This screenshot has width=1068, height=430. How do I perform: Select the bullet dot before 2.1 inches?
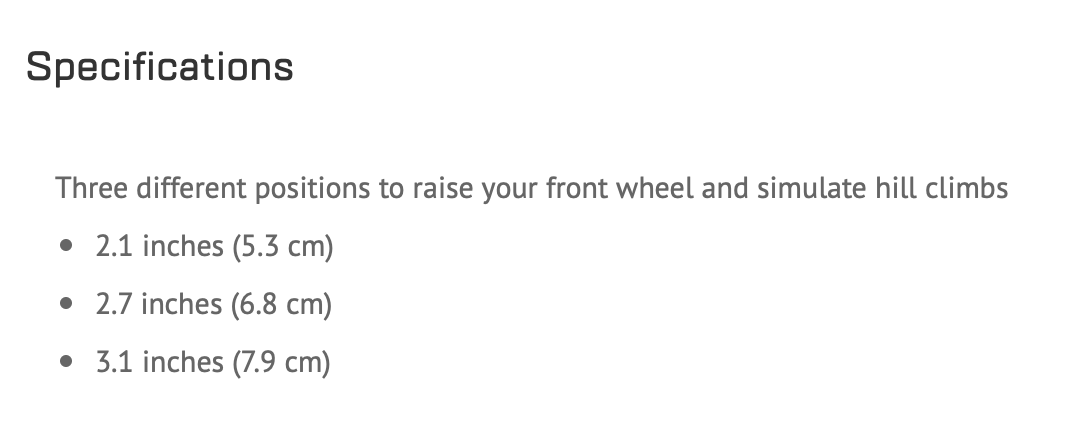[x=66, y=245]
